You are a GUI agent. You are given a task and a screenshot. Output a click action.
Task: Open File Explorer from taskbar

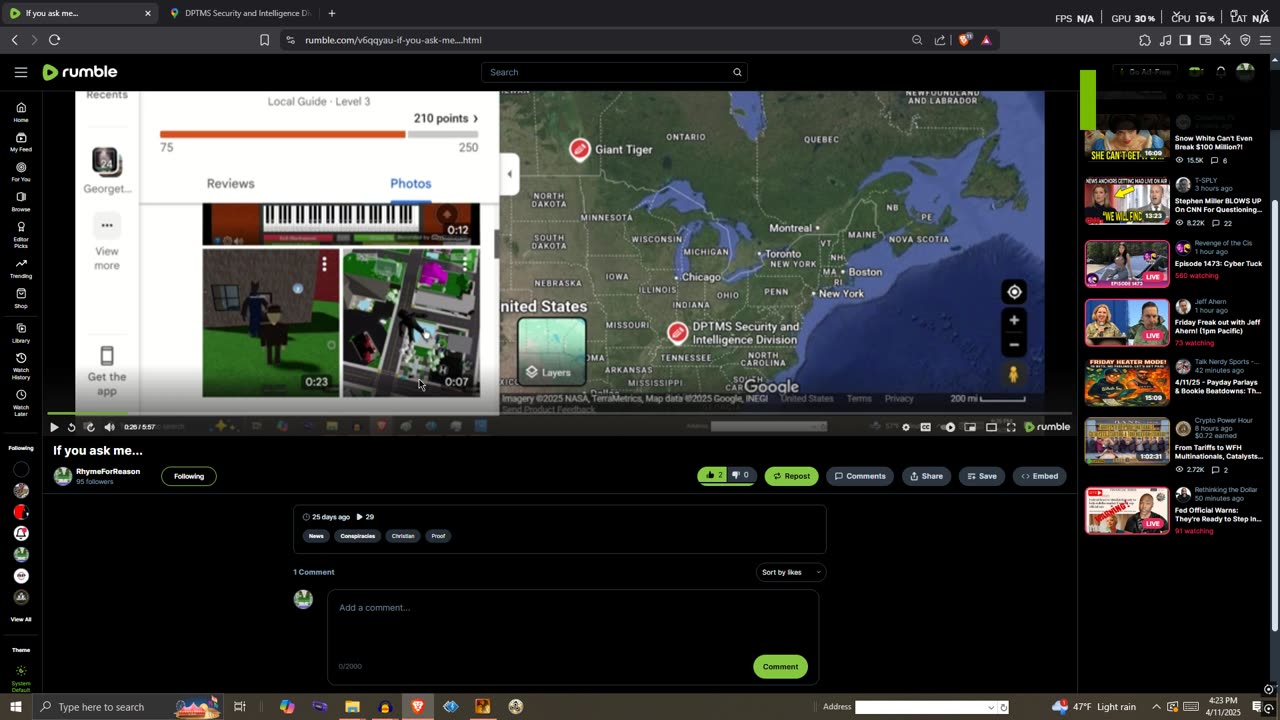(x=352, y=707)
